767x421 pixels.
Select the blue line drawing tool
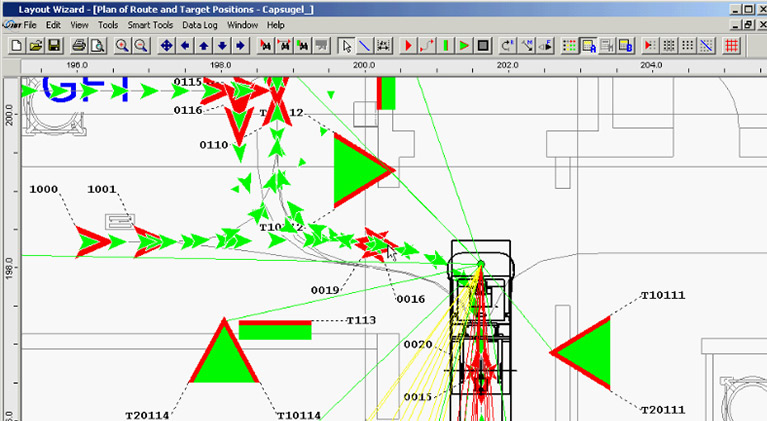(x=365, y=45)
